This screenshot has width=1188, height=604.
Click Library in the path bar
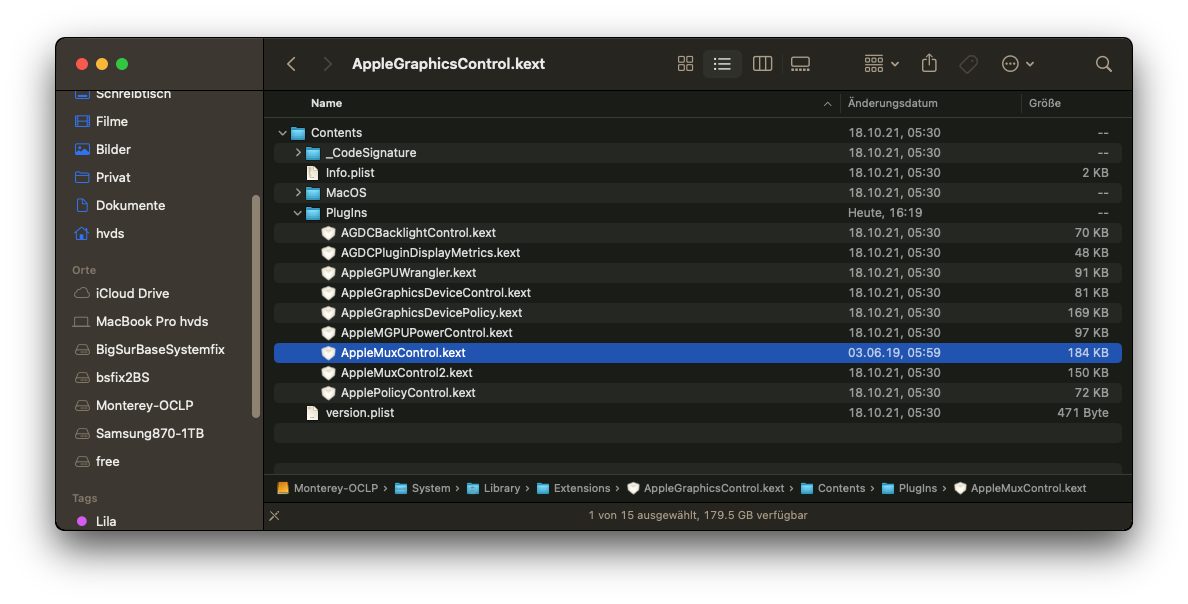(x=494, y=489)
